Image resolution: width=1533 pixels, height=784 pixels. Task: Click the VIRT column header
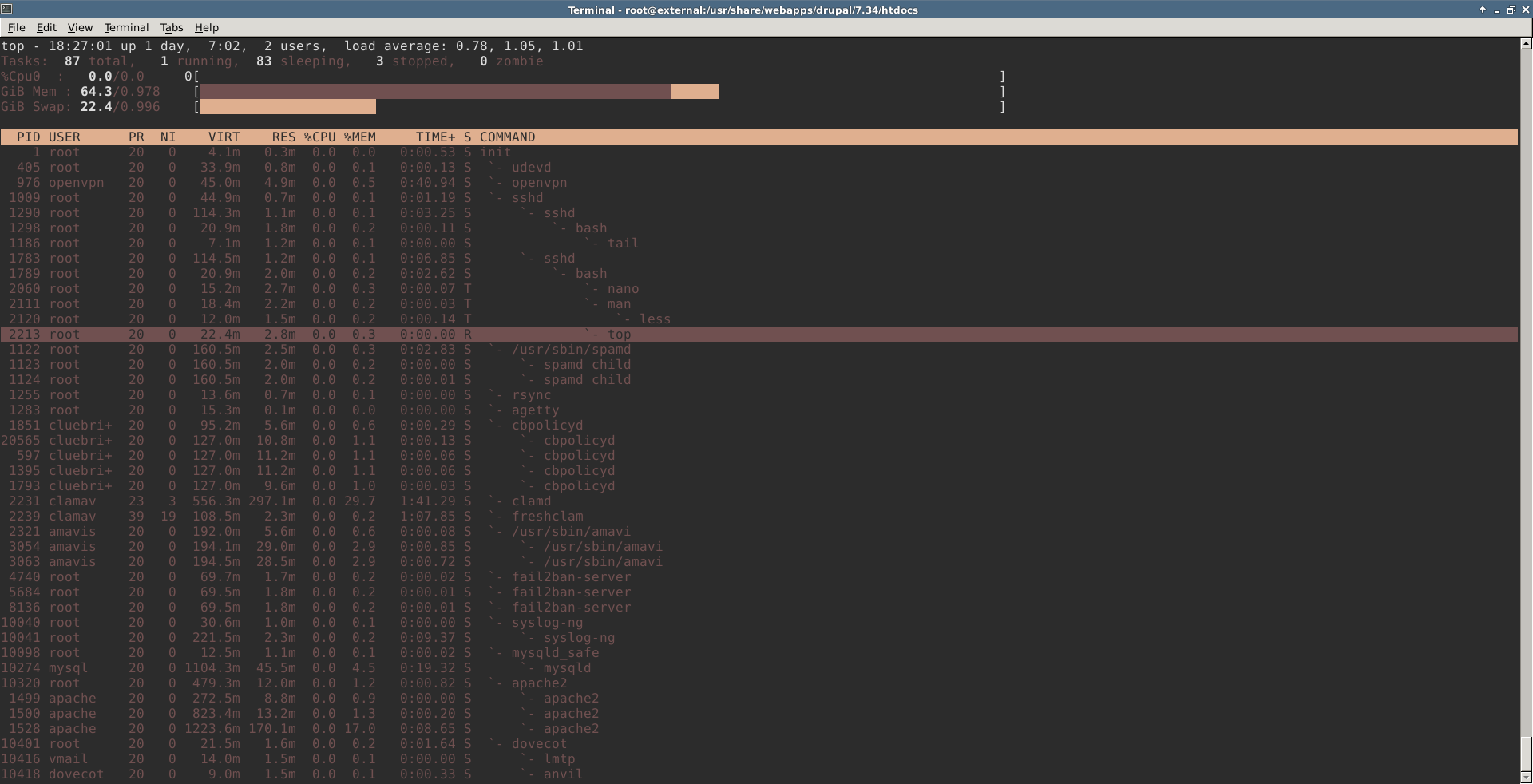[x=224, y=137]
